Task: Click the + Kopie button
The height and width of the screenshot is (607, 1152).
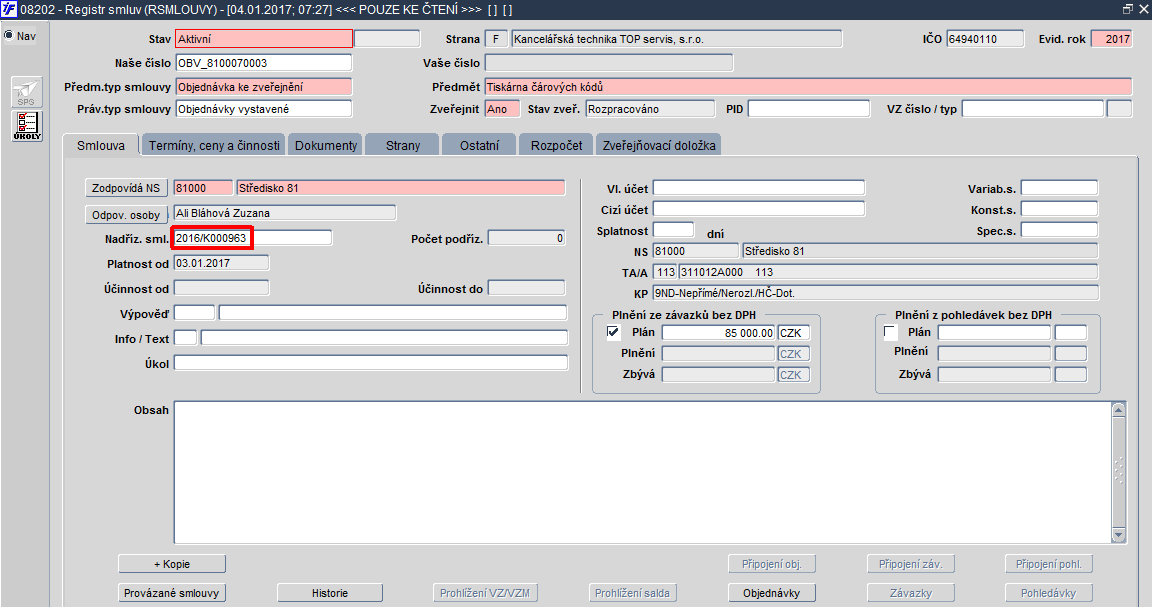Action: click(x=172, y=564)
